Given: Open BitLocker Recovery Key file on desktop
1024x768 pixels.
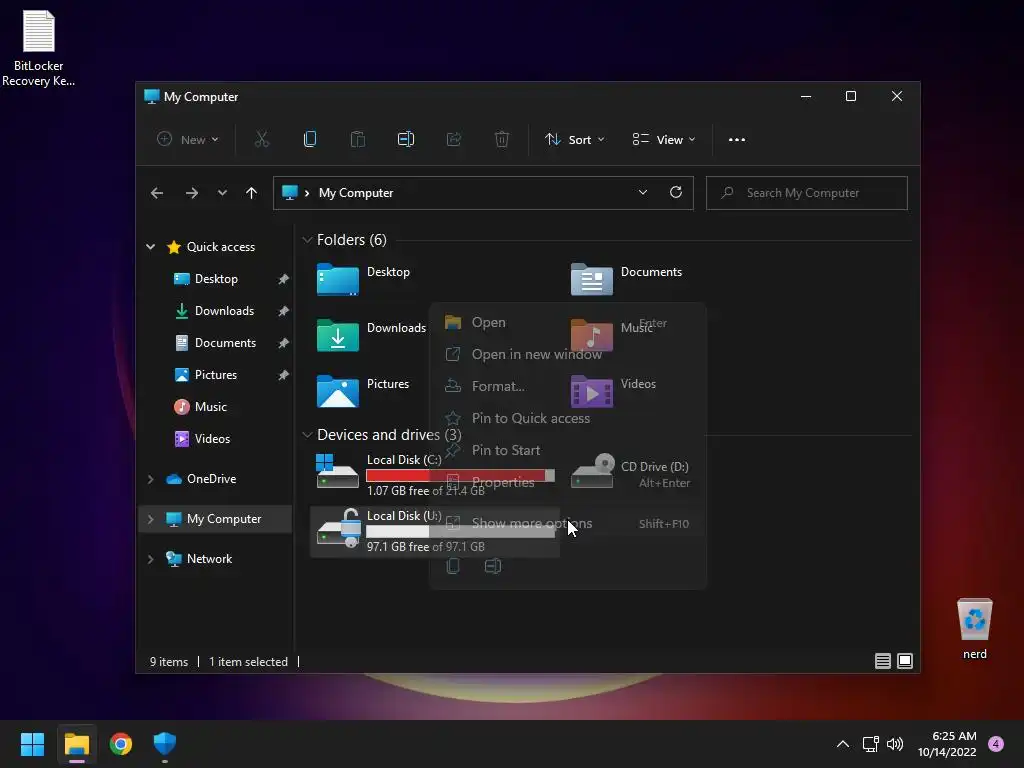Looking at the screenshot, I should pos(39,48).
